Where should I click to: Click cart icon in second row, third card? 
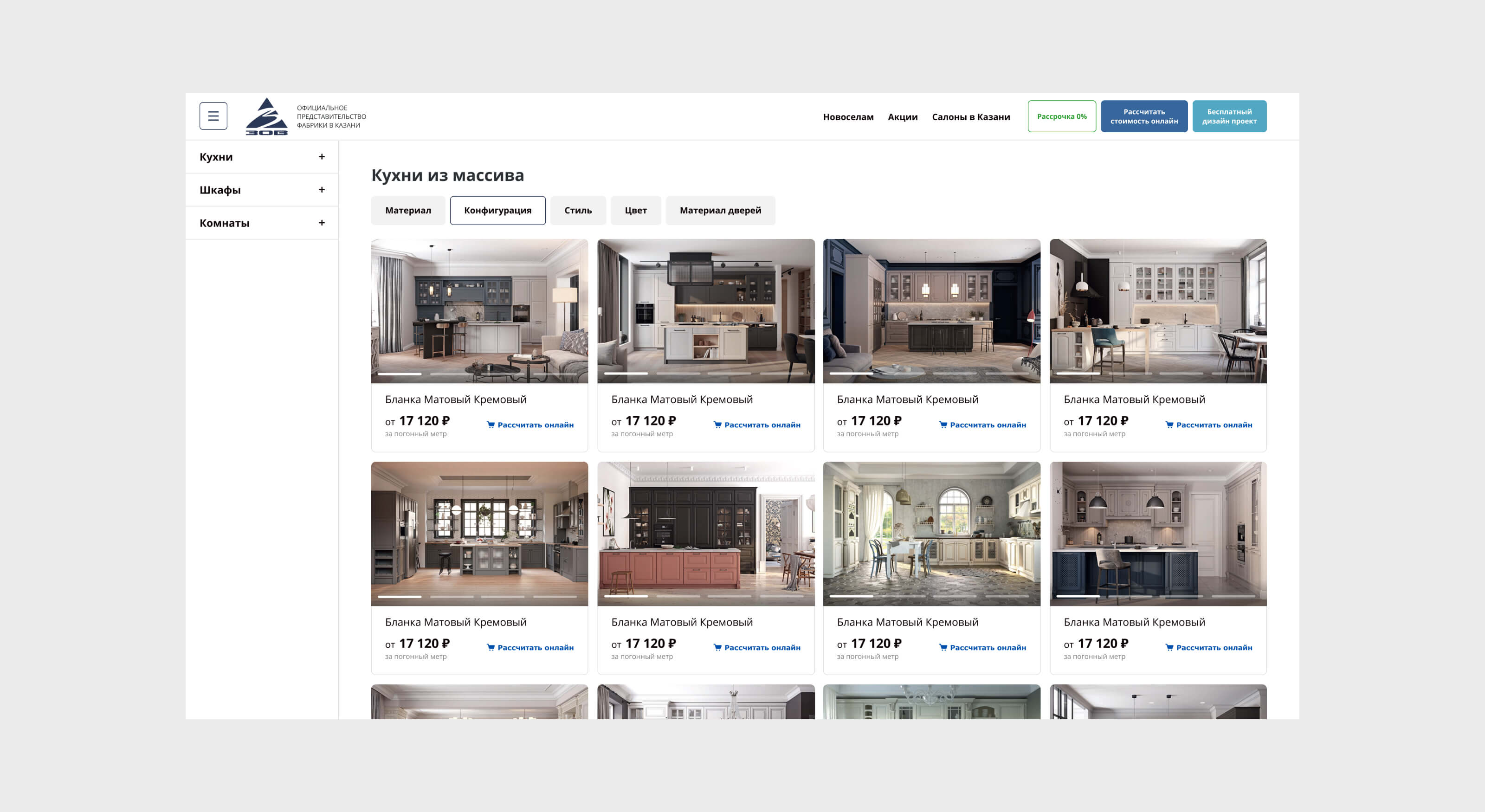point(943,647)
